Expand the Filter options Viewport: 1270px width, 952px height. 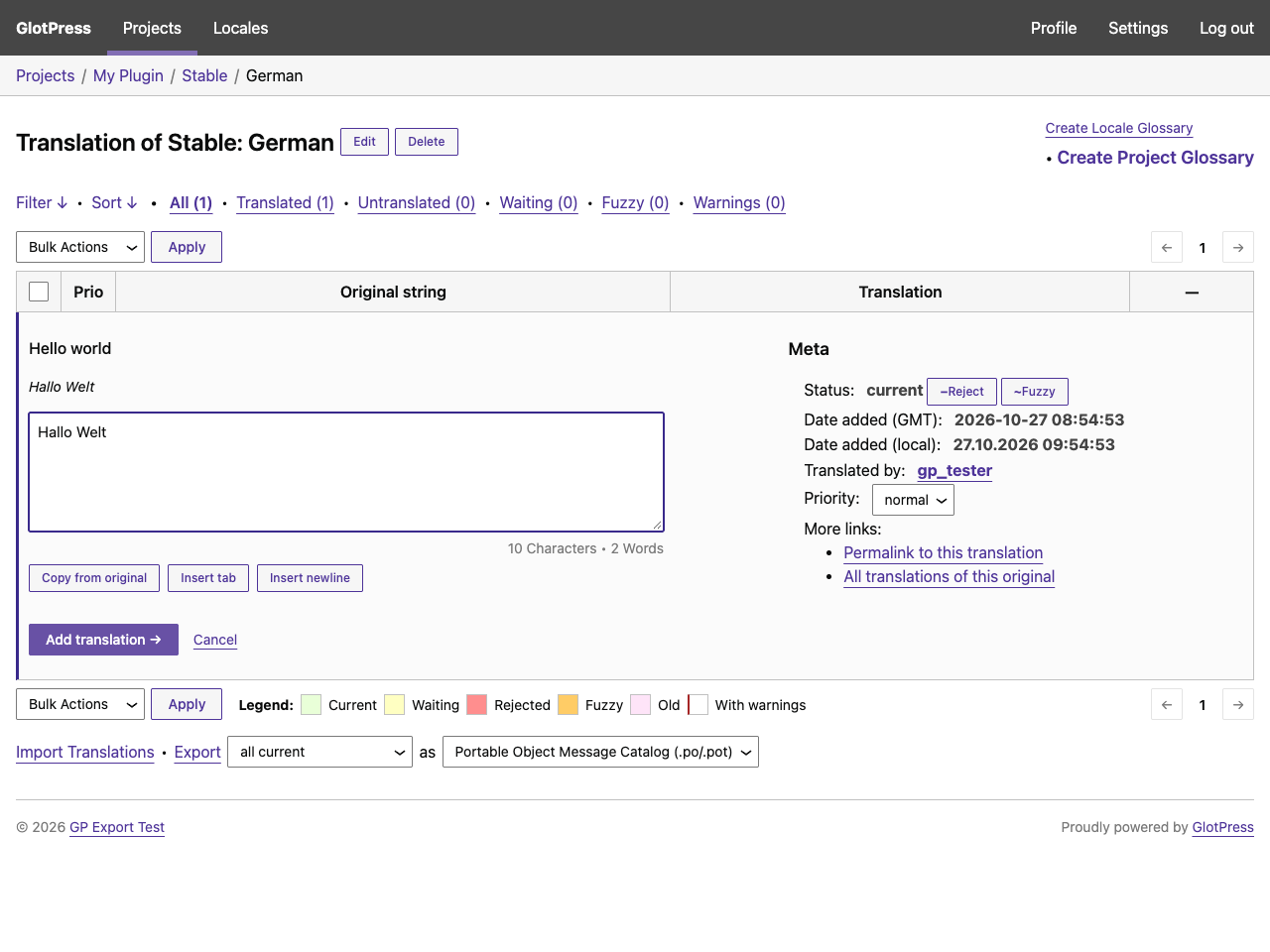42,202
